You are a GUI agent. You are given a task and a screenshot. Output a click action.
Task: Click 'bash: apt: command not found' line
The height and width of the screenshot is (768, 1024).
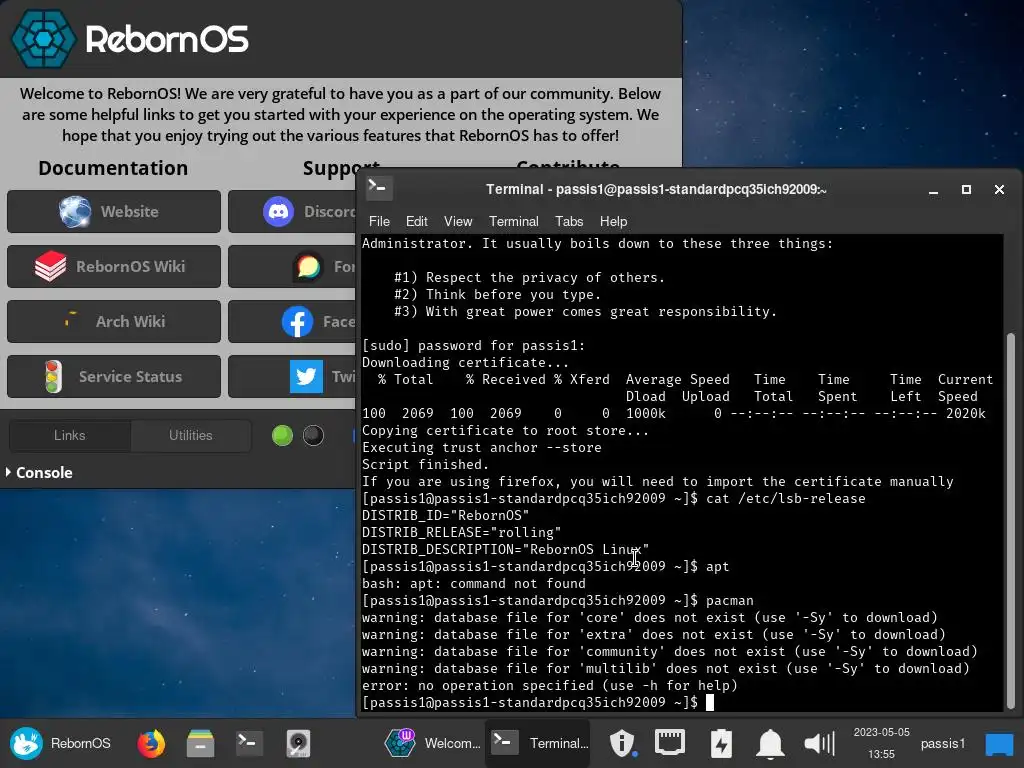(x=473, y=583)
